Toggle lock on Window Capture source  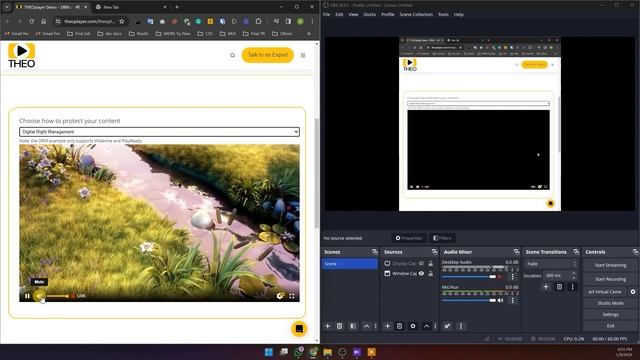(431, 273)
